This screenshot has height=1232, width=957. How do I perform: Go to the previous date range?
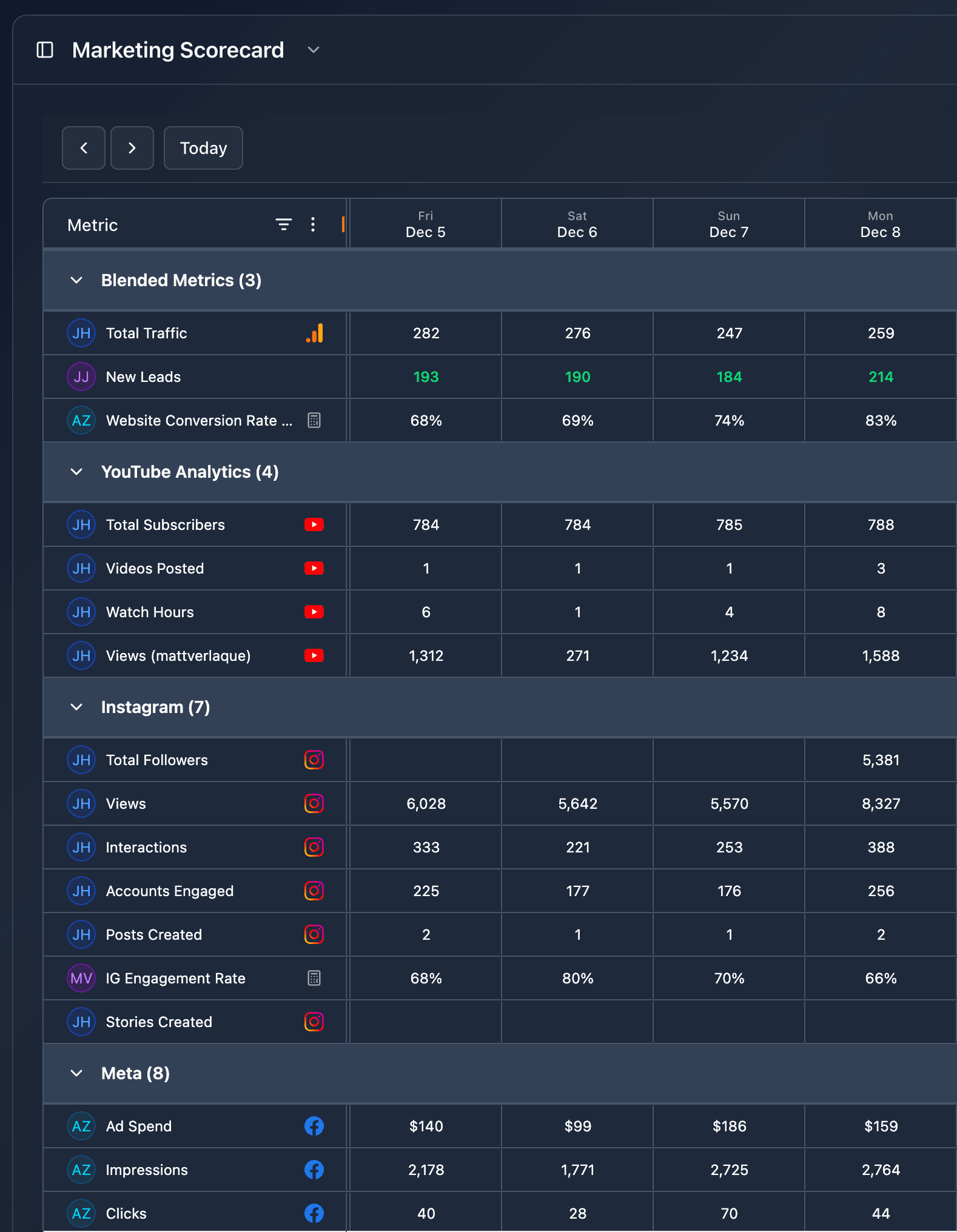(84, 148)
